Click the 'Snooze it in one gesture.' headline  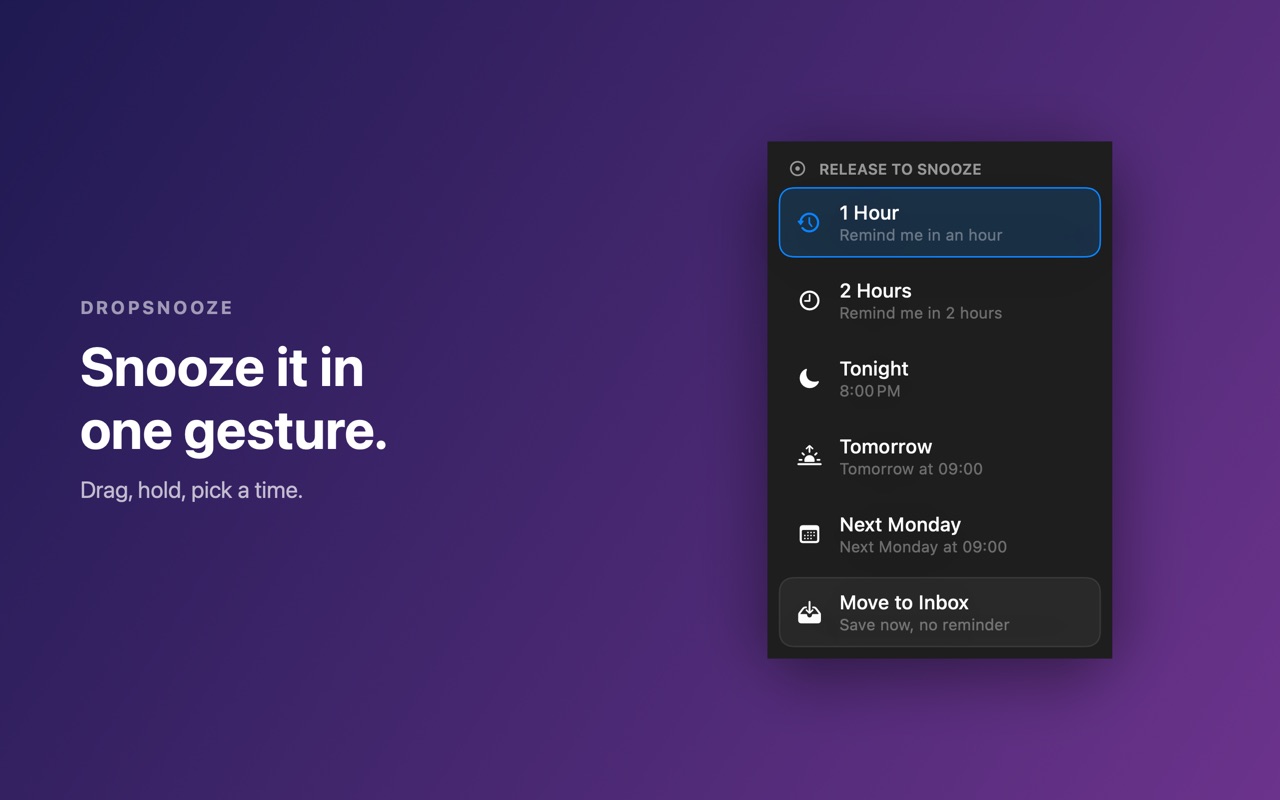point(233,398)
